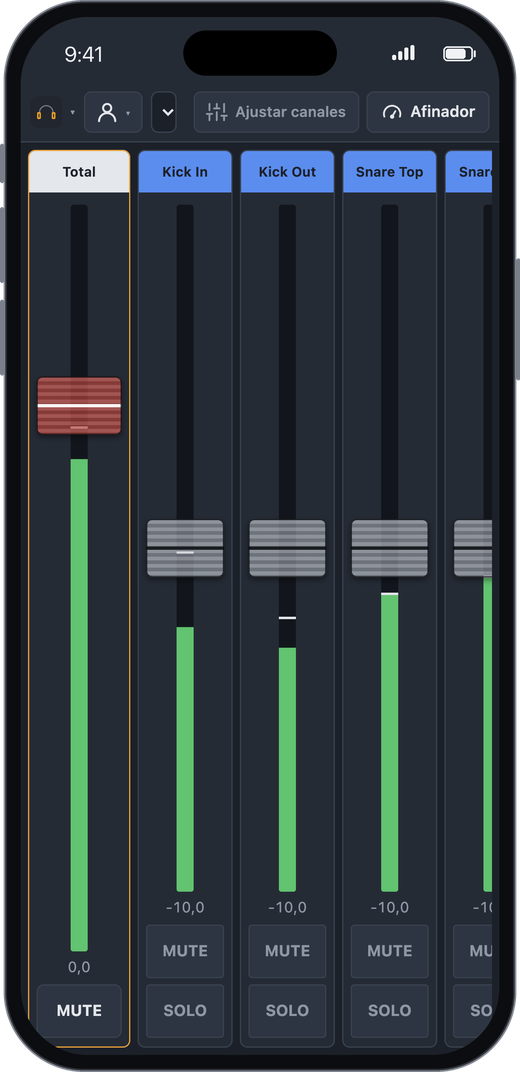Click the sliders icon in Ajustar canales
Viewport: 520px width, 1072px height.
click(x=217, y=112)
